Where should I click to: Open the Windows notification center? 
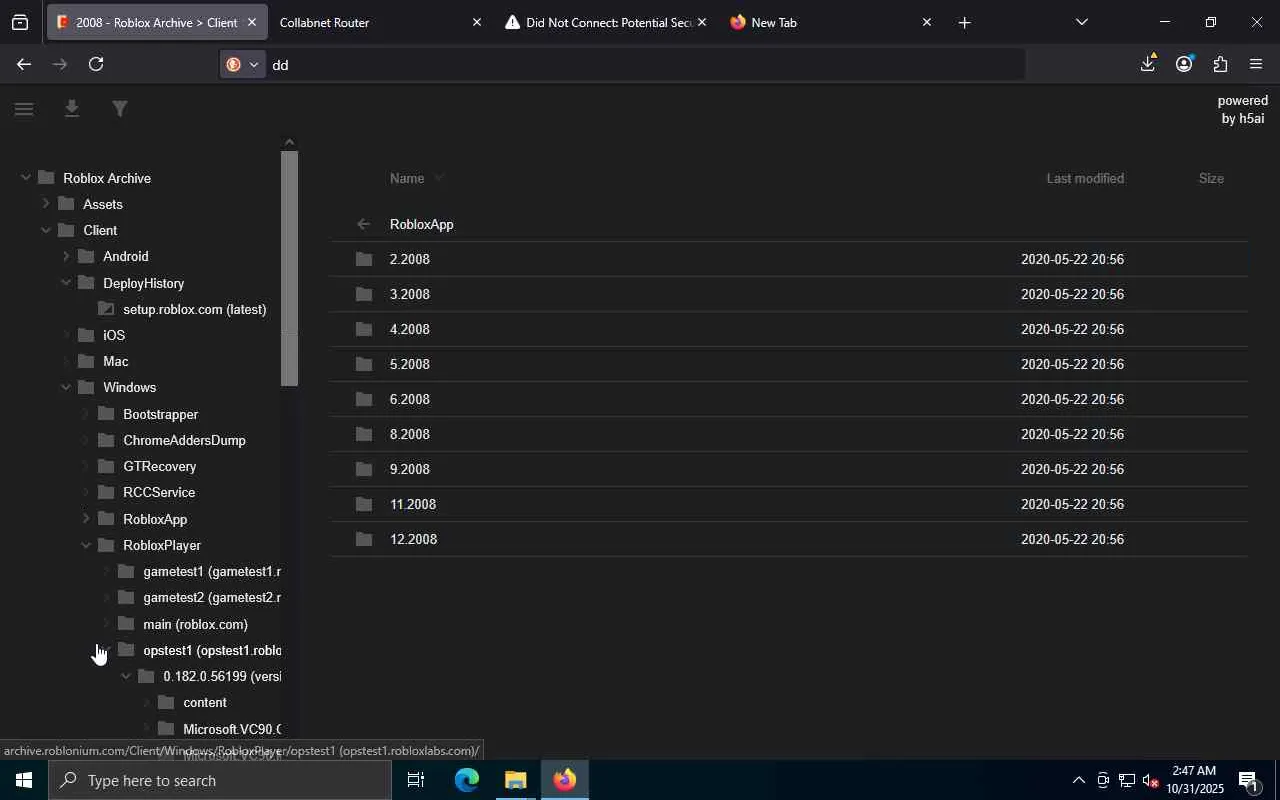[1248, 780]
